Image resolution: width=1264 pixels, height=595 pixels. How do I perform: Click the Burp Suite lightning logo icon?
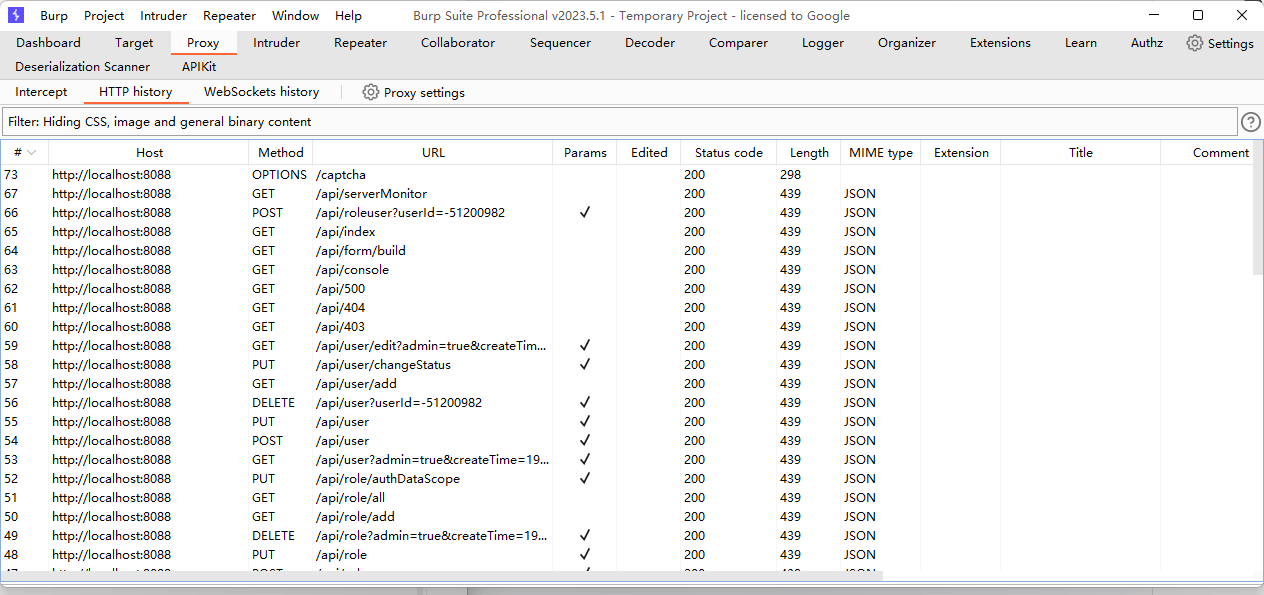click(x=15, y=15)
